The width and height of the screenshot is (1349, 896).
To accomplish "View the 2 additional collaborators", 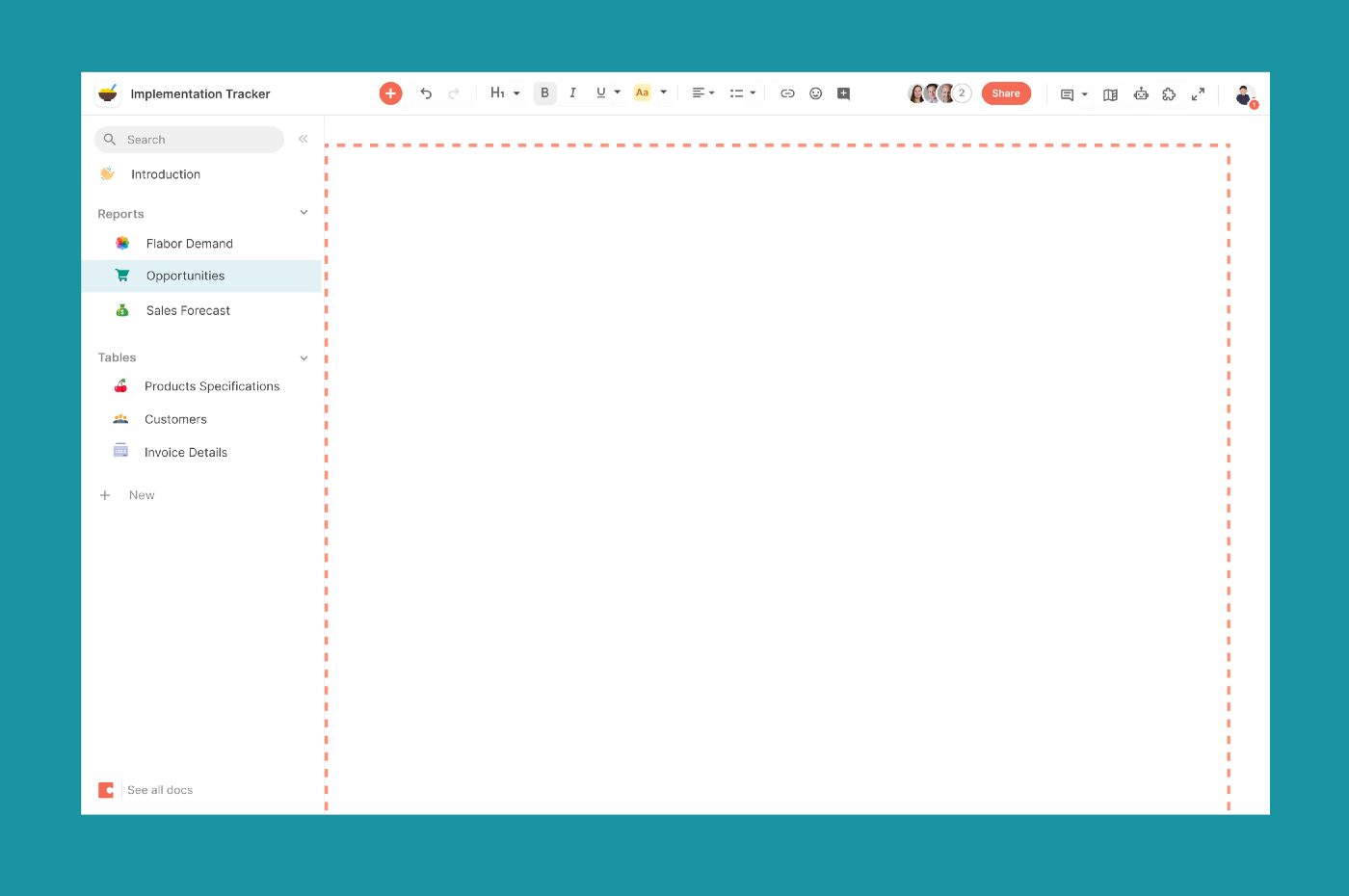I will pyautogui.click(x=962, y=93).
